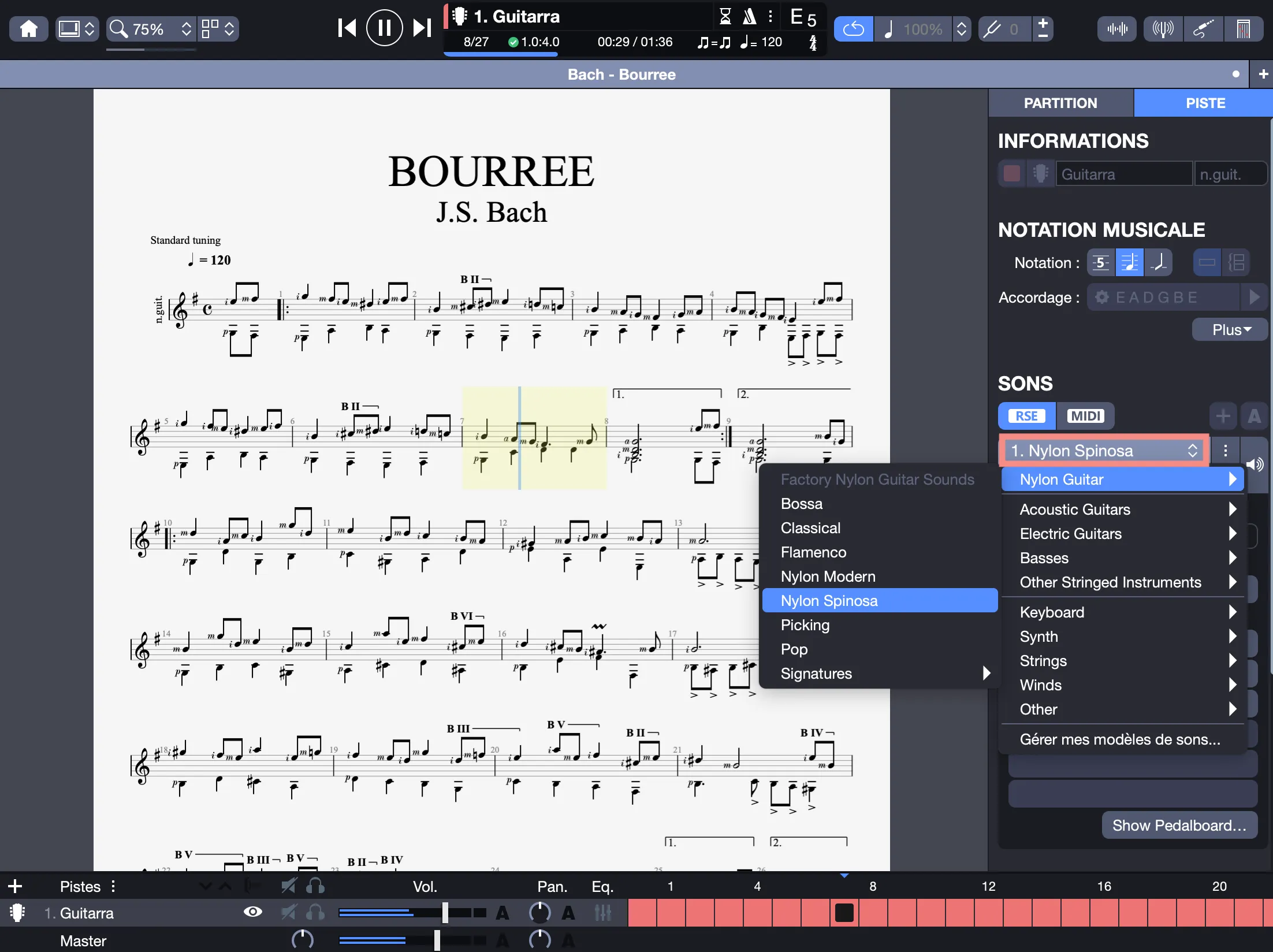Screen dimensions: 1273x952
Task: Expand the tuning arrow beside EADGBE
Action: coord(1254,297)
